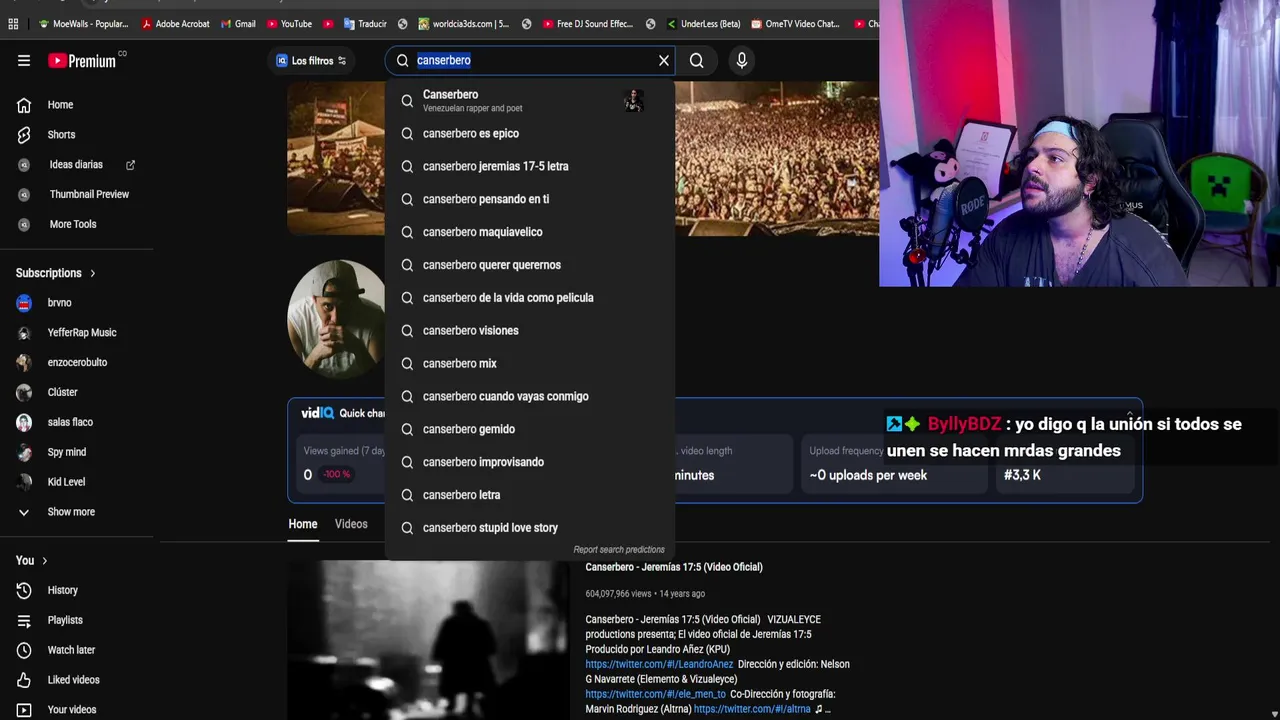Select Canserbero Venezuelan rapper suggestion
The width and height of the screenshot is (1280, 720).
[x=530, y=100]
